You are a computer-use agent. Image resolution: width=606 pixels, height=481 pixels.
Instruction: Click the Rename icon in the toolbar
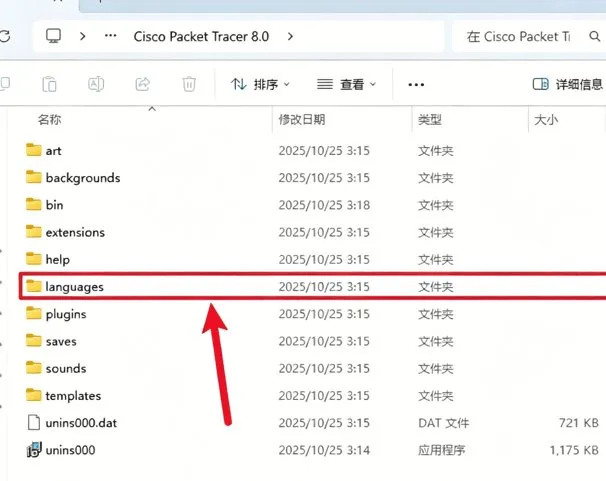click(96, 84)
